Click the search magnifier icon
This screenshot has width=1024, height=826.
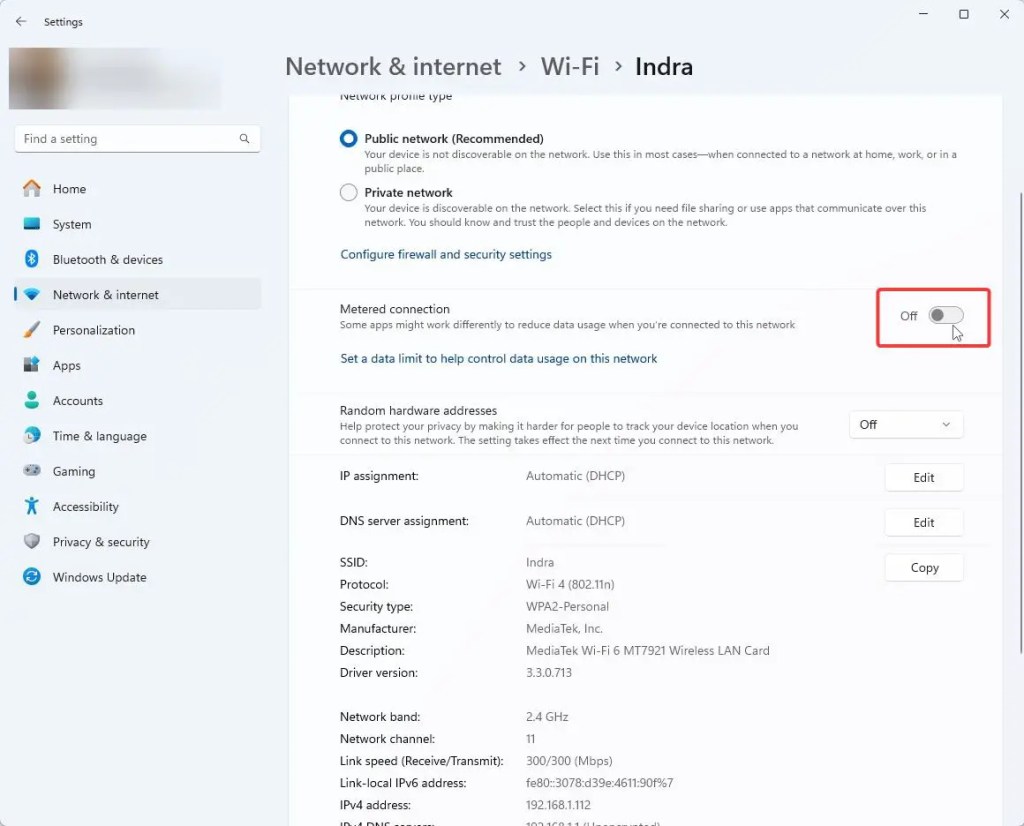coord(245,139)
